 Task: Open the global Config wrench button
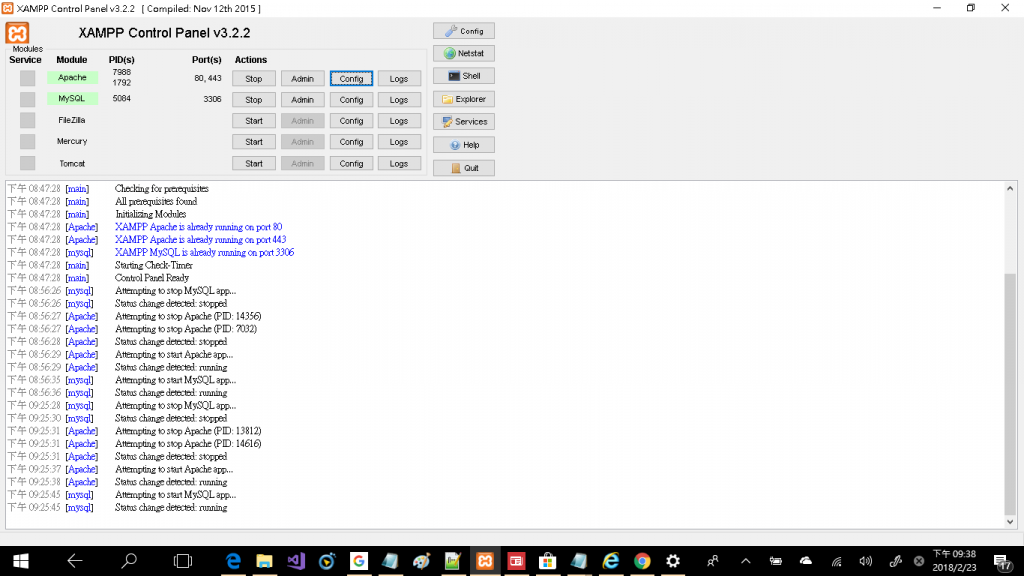pos(464,31)
